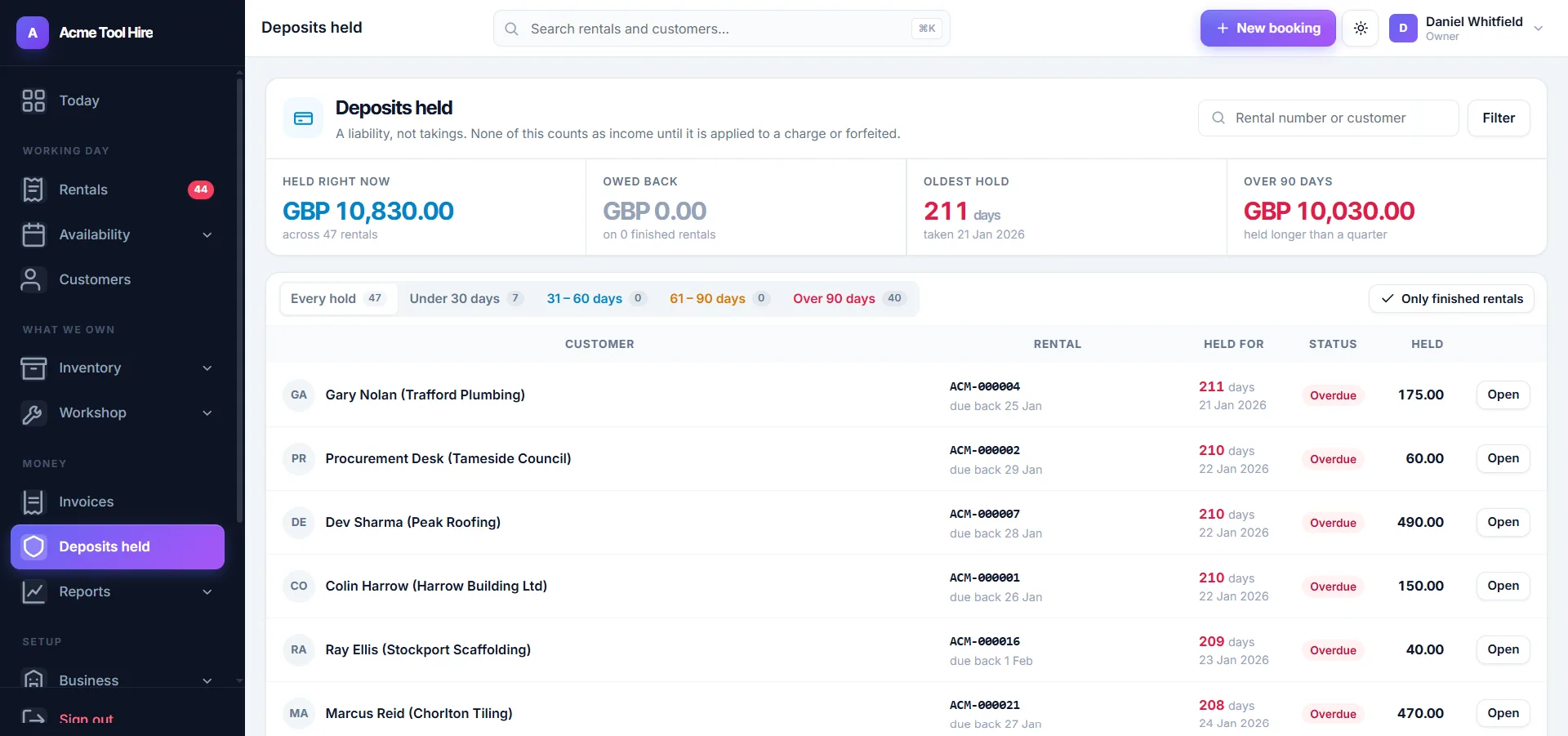
Task: Click Sign out link
Action: [x=86, y=718]
